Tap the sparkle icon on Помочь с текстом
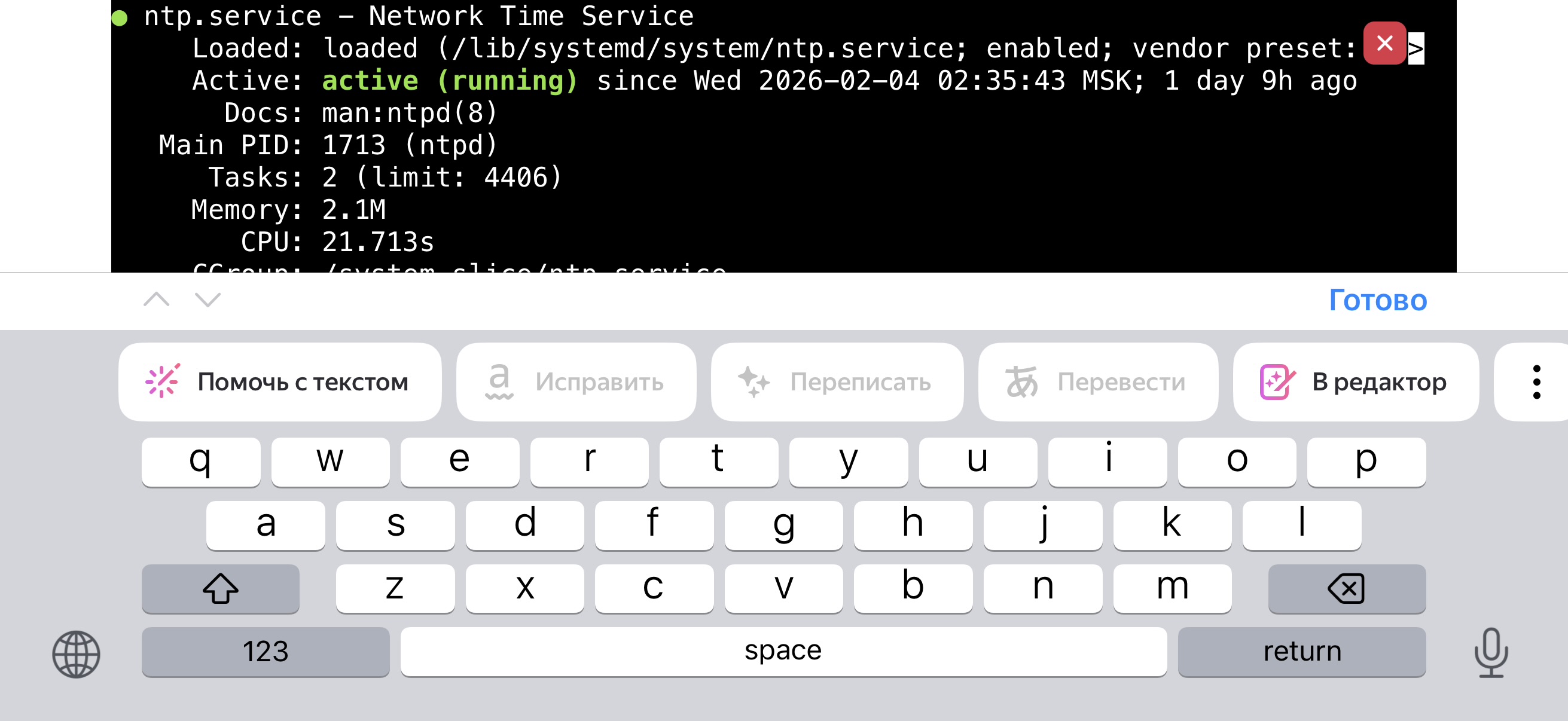Viewport: 1568px width, 721px height. [163, 381]
